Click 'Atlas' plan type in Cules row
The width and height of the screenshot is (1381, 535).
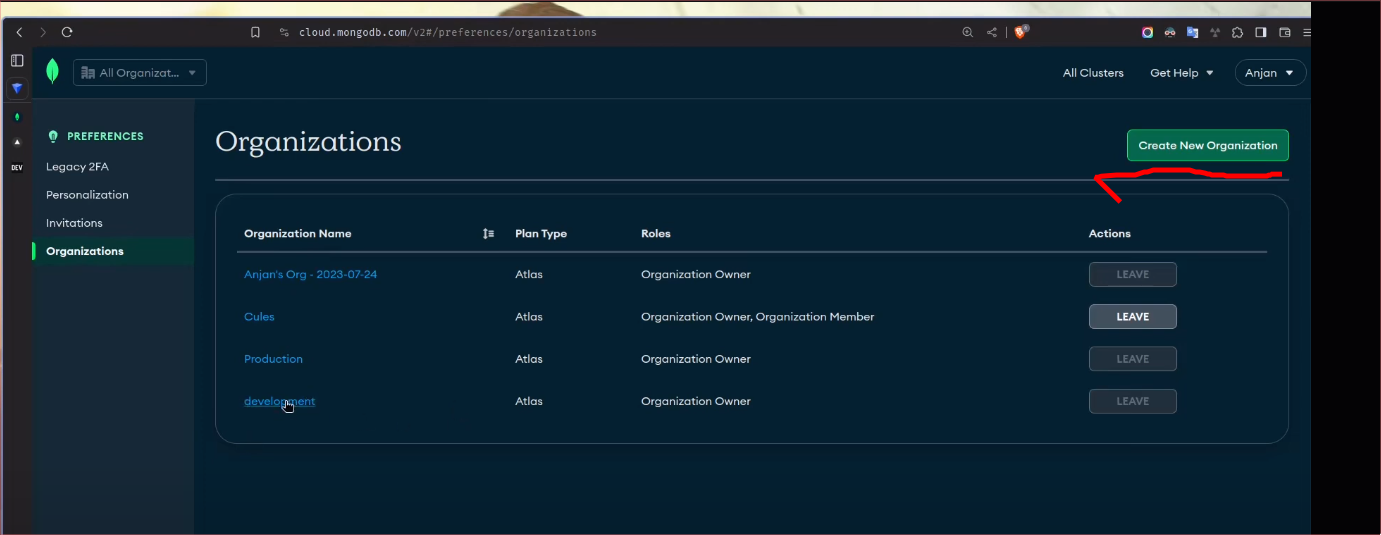[x=529, y=317]
